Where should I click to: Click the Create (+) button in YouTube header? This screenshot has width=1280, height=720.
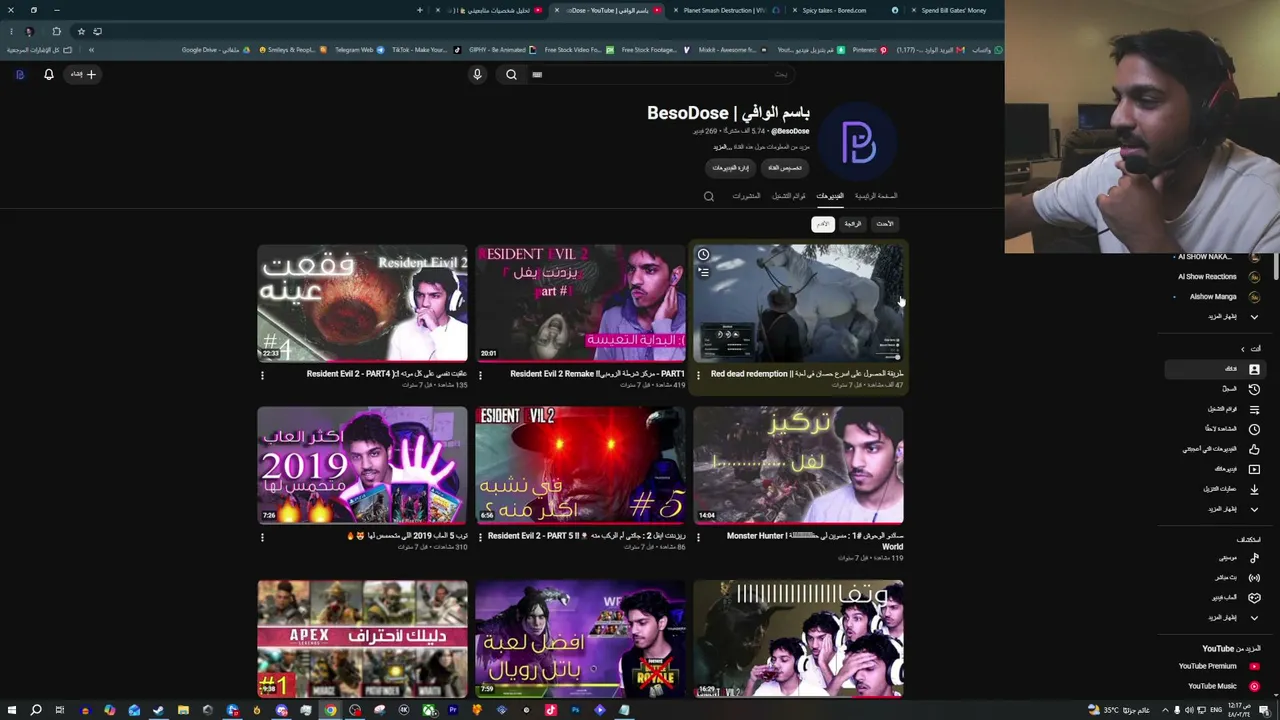click(x=83, y=74)
